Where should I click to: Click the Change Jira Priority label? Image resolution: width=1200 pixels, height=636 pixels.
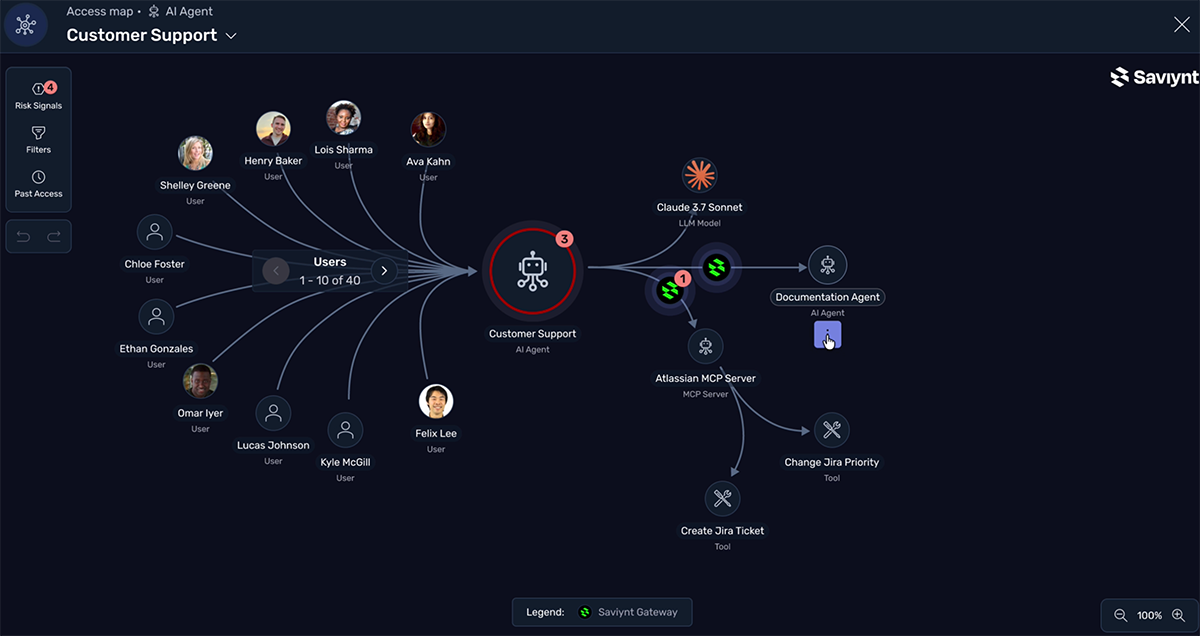point(832,463)
